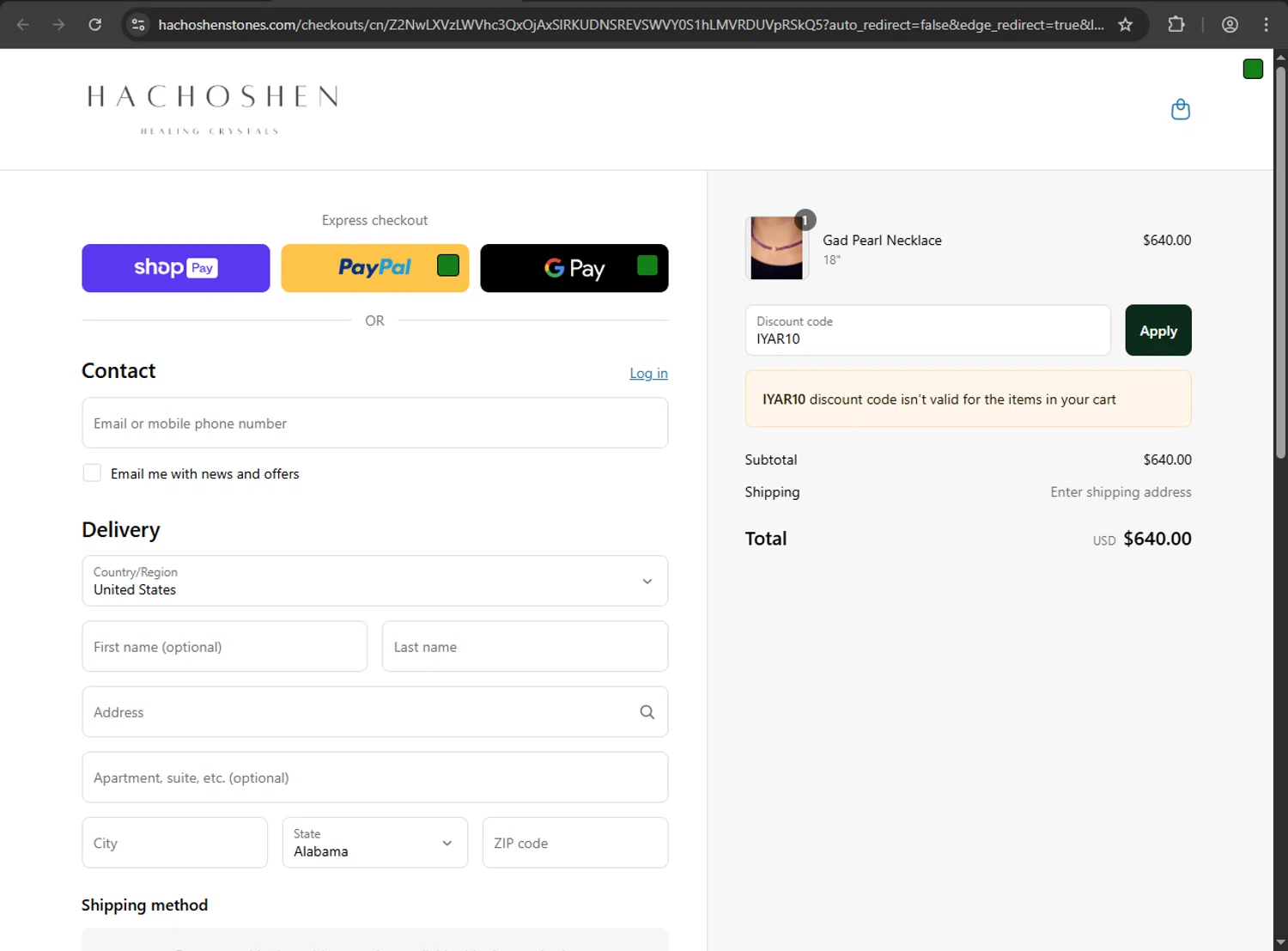Follow the Log in link
Viewport: 1288px width, 951px height.
[648, 374]
